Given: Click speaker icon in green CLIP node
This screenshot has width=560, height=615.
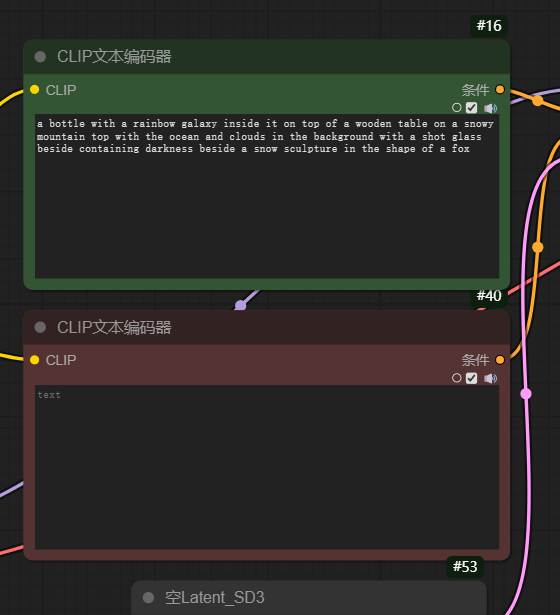Looking at the screenshot, I should pos(490,108).
